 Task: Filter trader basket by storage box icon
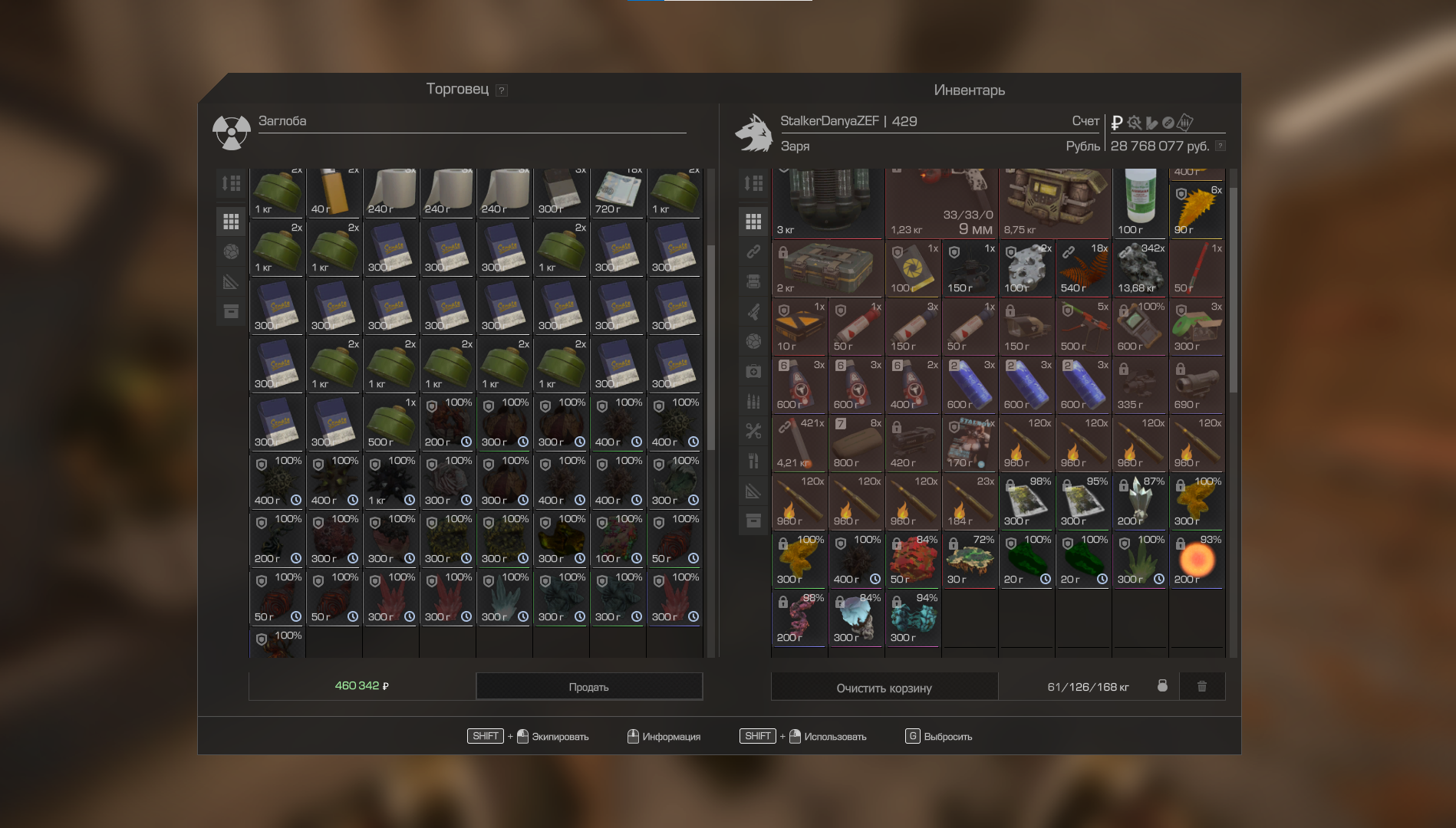point(231,311)
